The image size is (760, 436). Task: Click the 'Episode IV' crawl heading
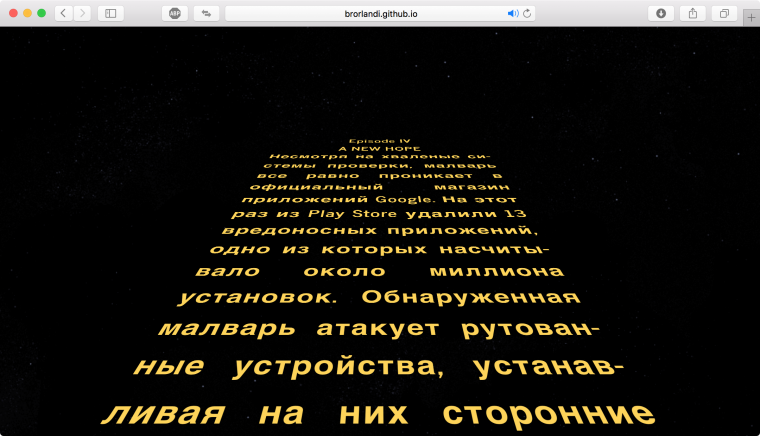pos(380,141)
